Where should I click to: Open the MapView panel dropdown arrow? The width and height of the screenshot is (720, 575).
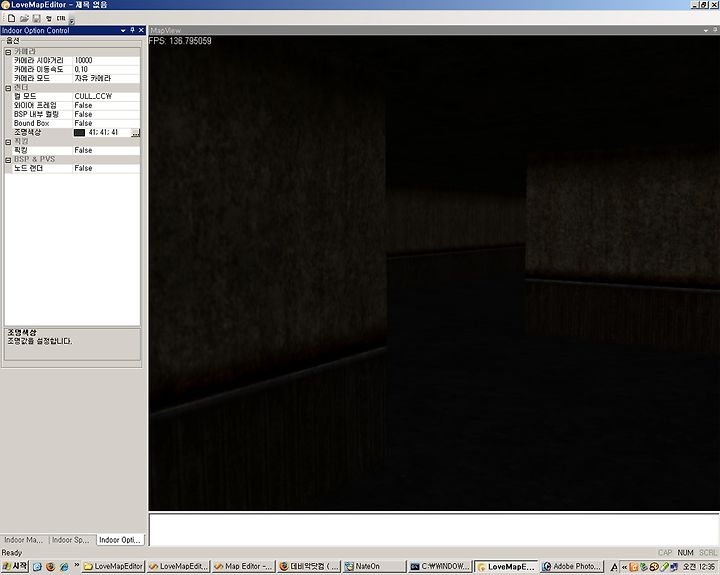706,30
